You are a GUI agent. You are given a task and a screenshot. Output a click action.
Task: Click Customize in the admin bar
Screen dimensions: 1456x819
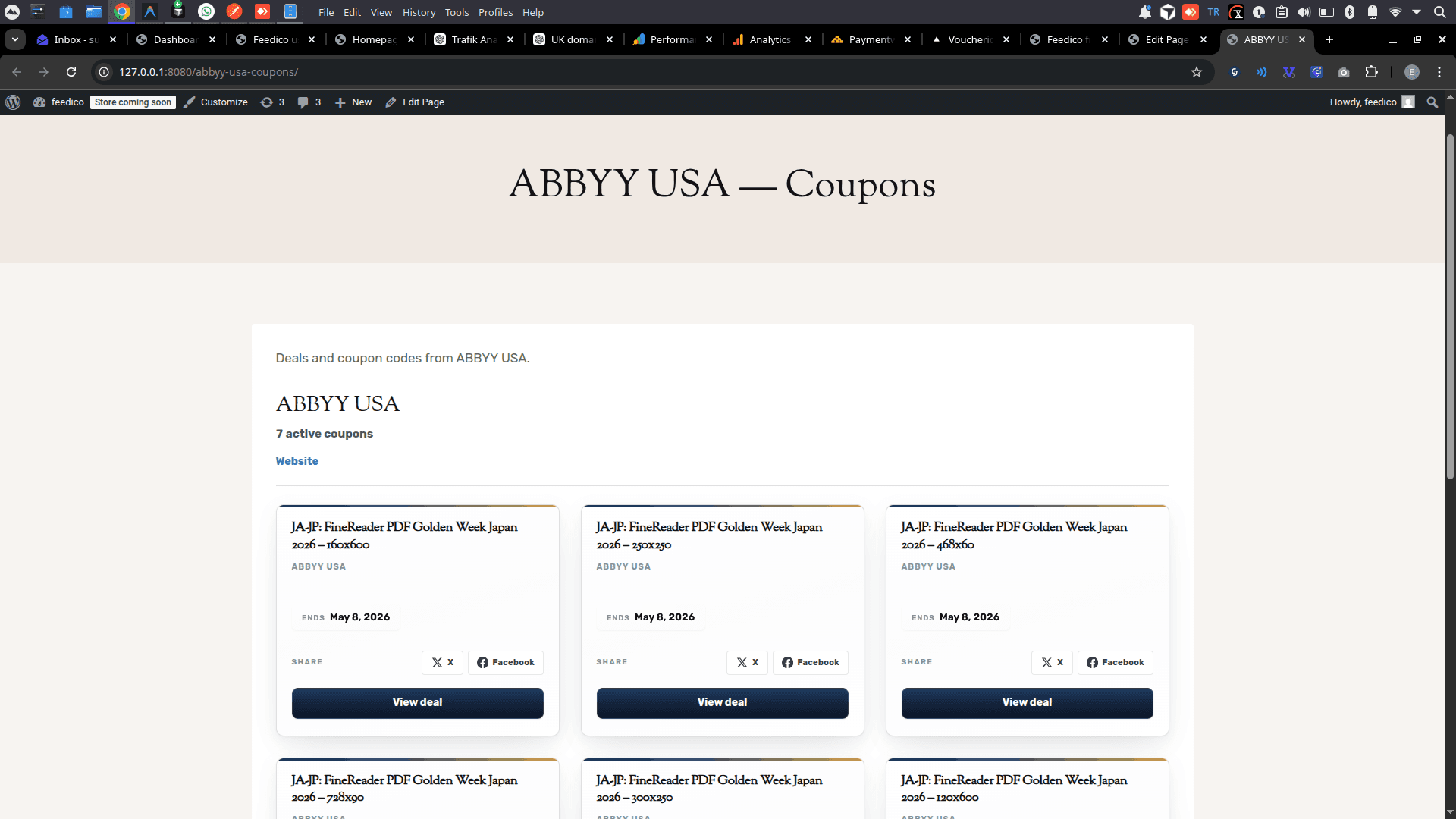tap(215, 102)
